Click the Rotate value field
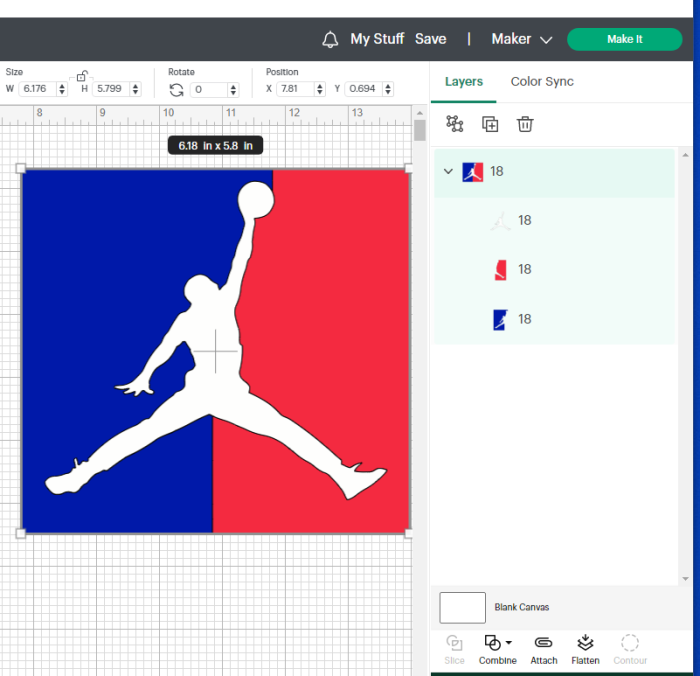The image size is (700, 676). (x=209, y=90)
